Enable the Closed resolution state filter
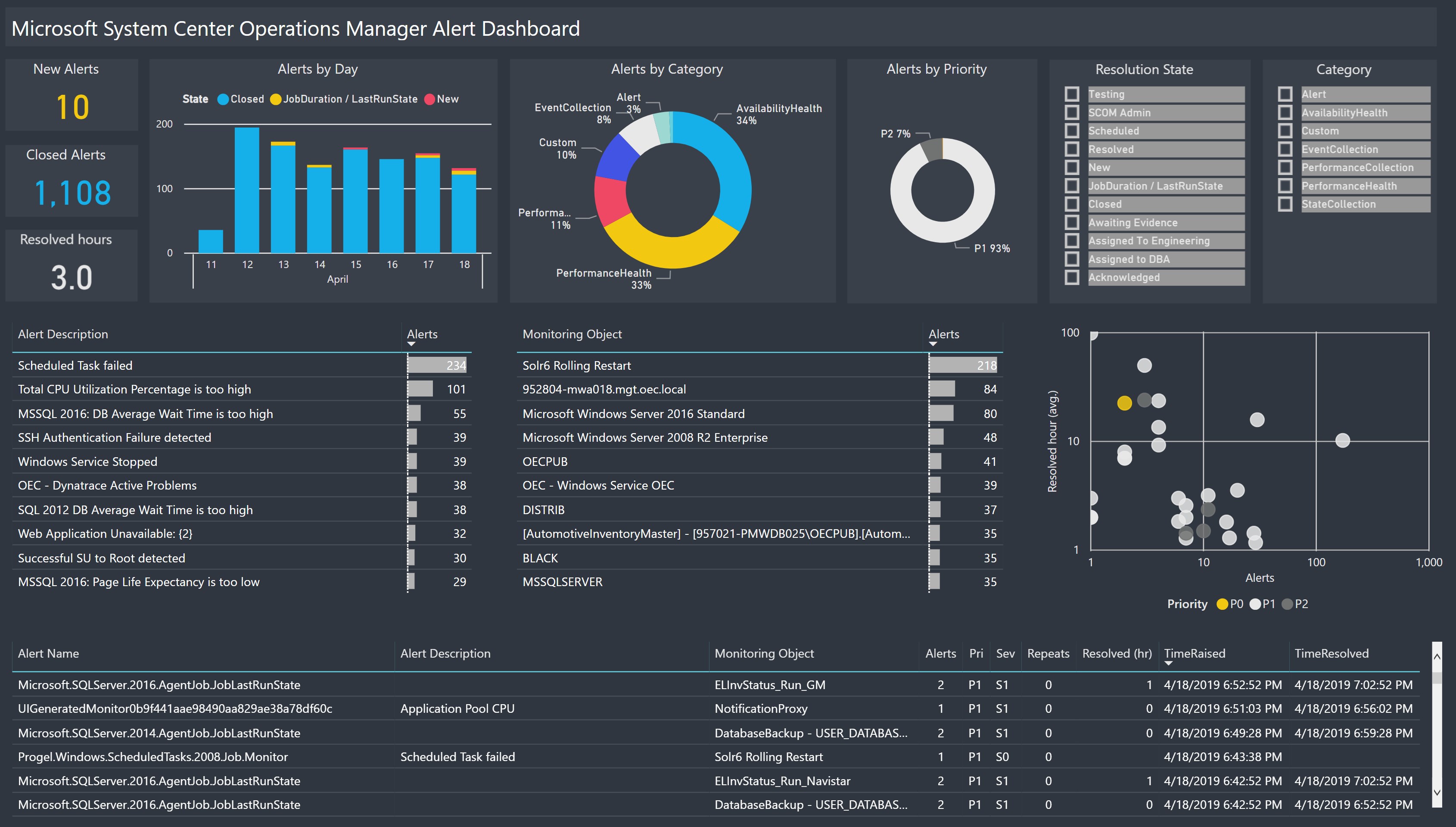 point(1072,204)
